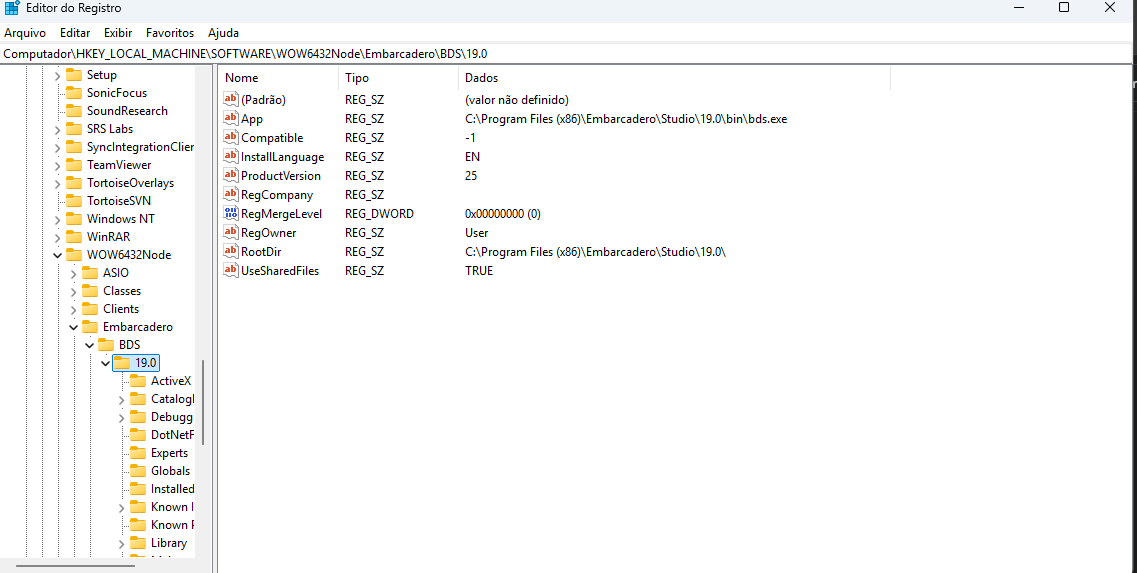Screen dimensions: 1137x573
Task: Click the Registry Editor app icon in title bar
Action: (12, 8)
